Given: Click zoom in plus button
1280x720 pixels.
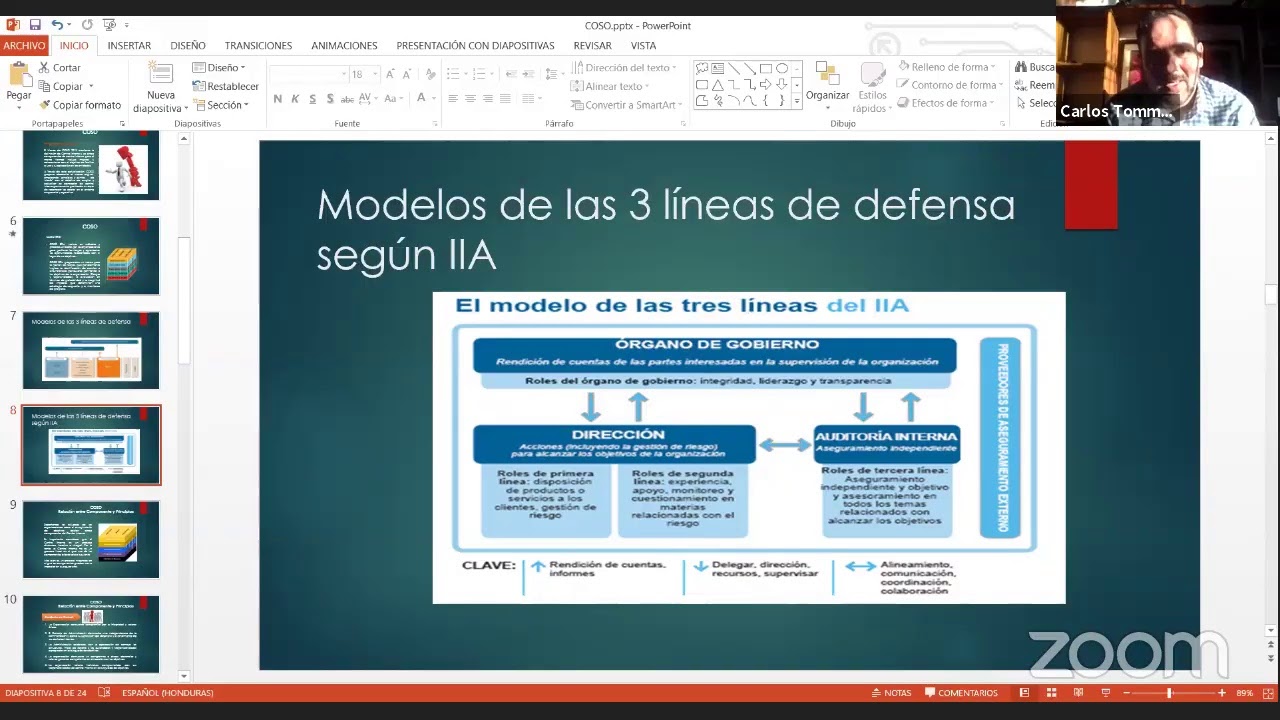Looking at the screenshot, I should [x=1221, y=692].
